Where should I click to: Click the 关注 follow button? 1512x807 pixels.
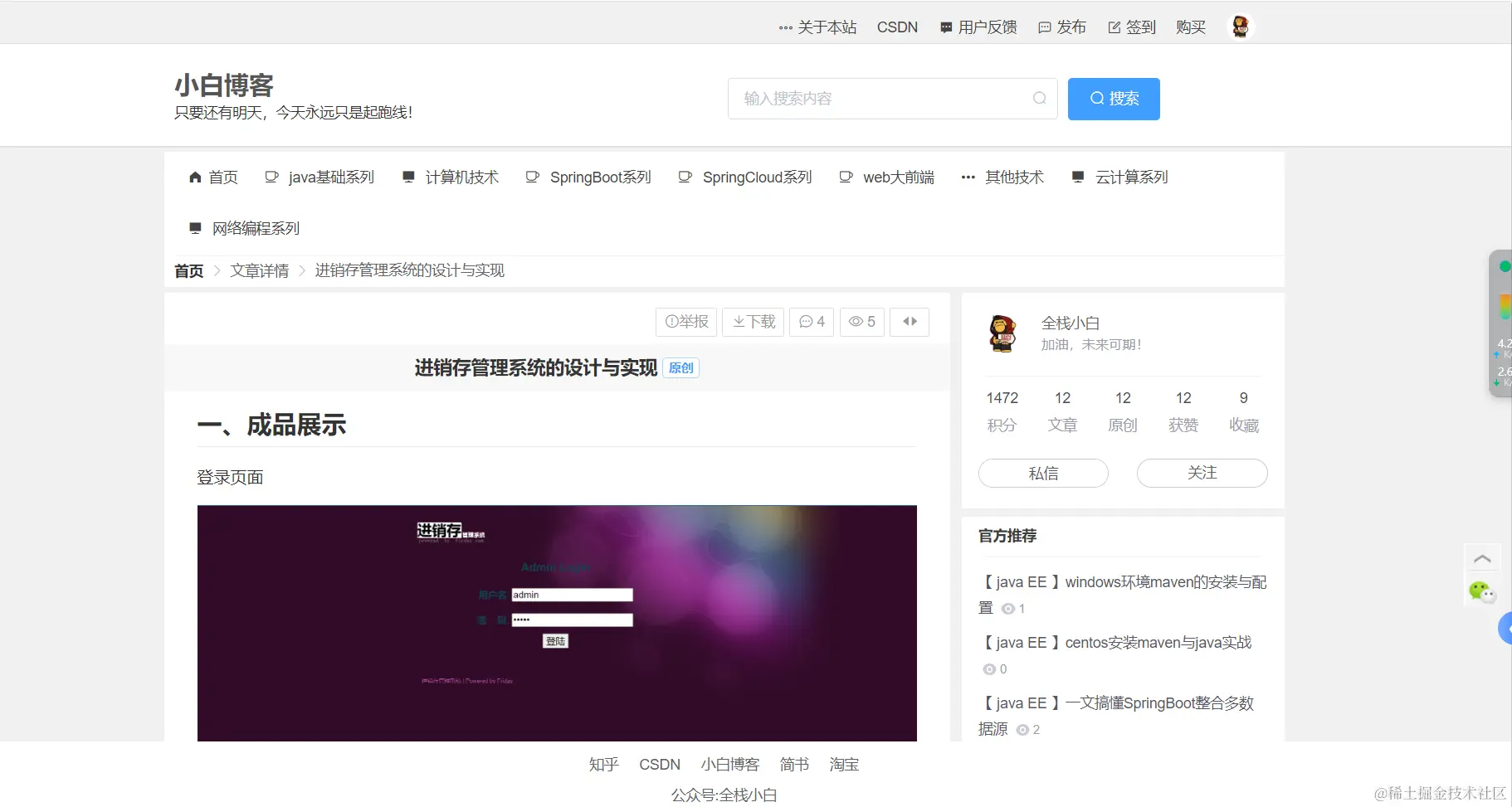[1202, 473]
